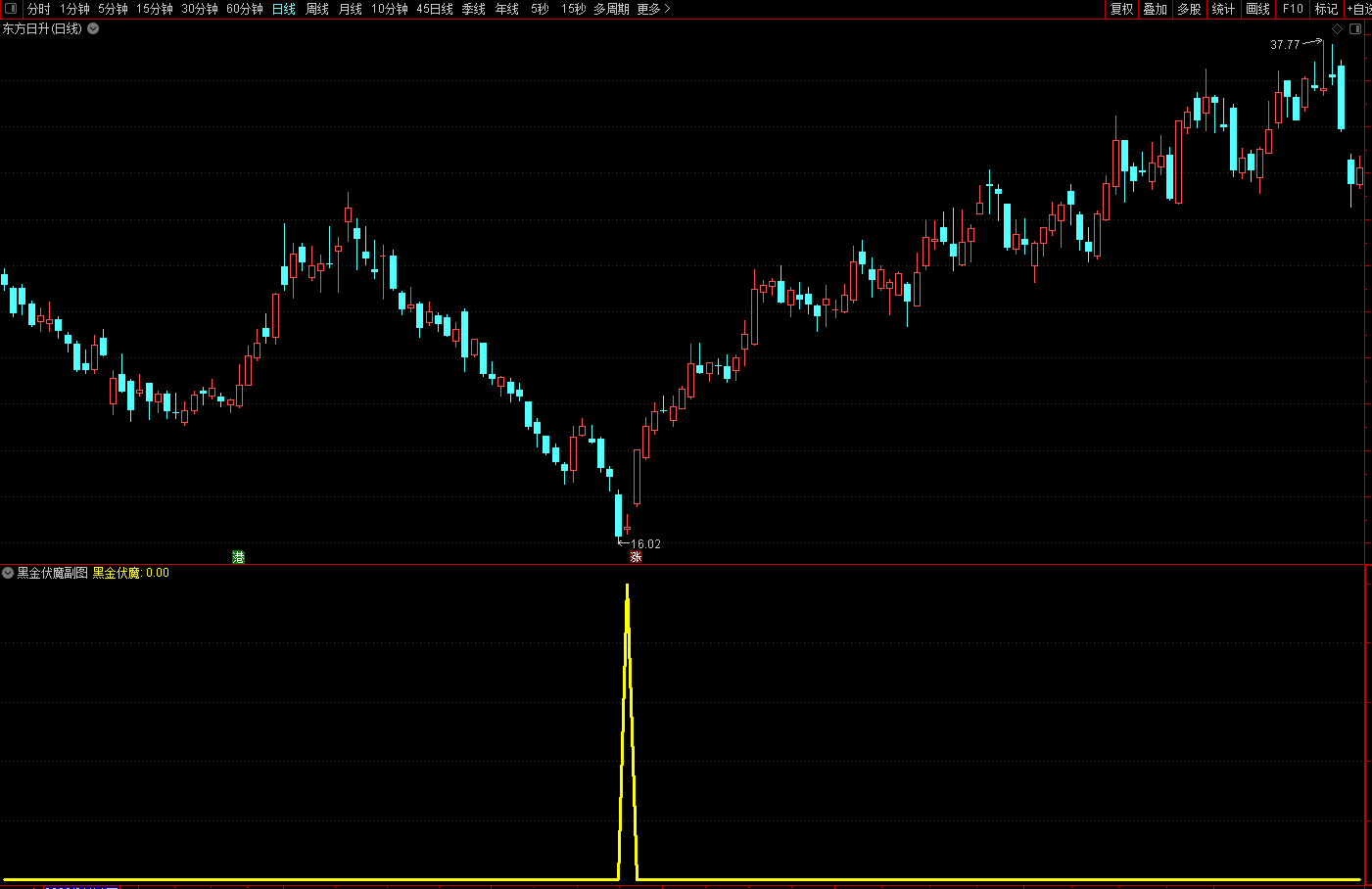Switch to the 60分钟 period tab
The height and width of the screenshot is (889, 1372).
pyautogui.click(x=245, y=9)
